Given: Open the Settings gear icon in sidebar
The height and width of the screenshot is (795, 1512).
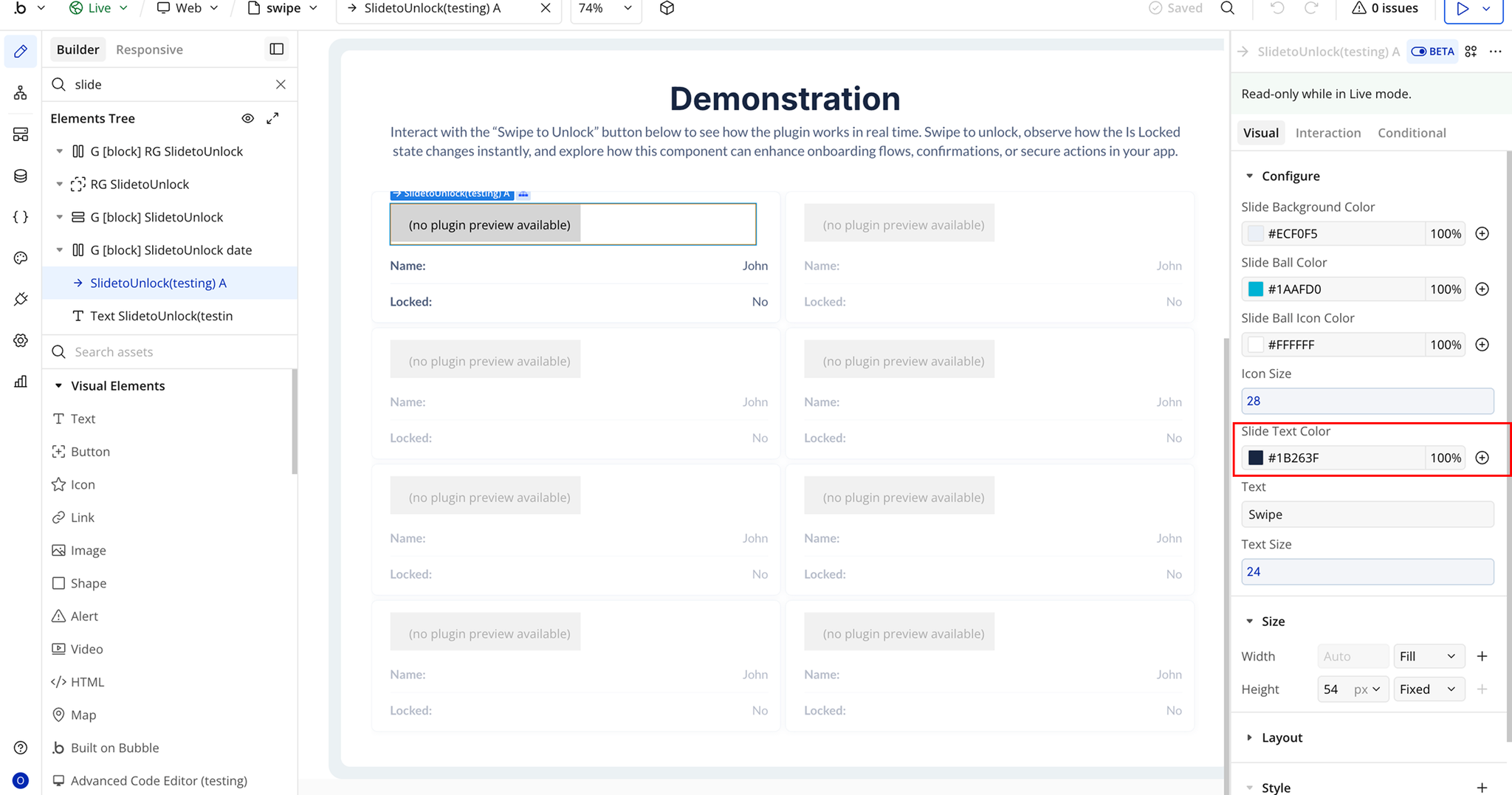Looking at the screenshot, I should coord(21,340).
